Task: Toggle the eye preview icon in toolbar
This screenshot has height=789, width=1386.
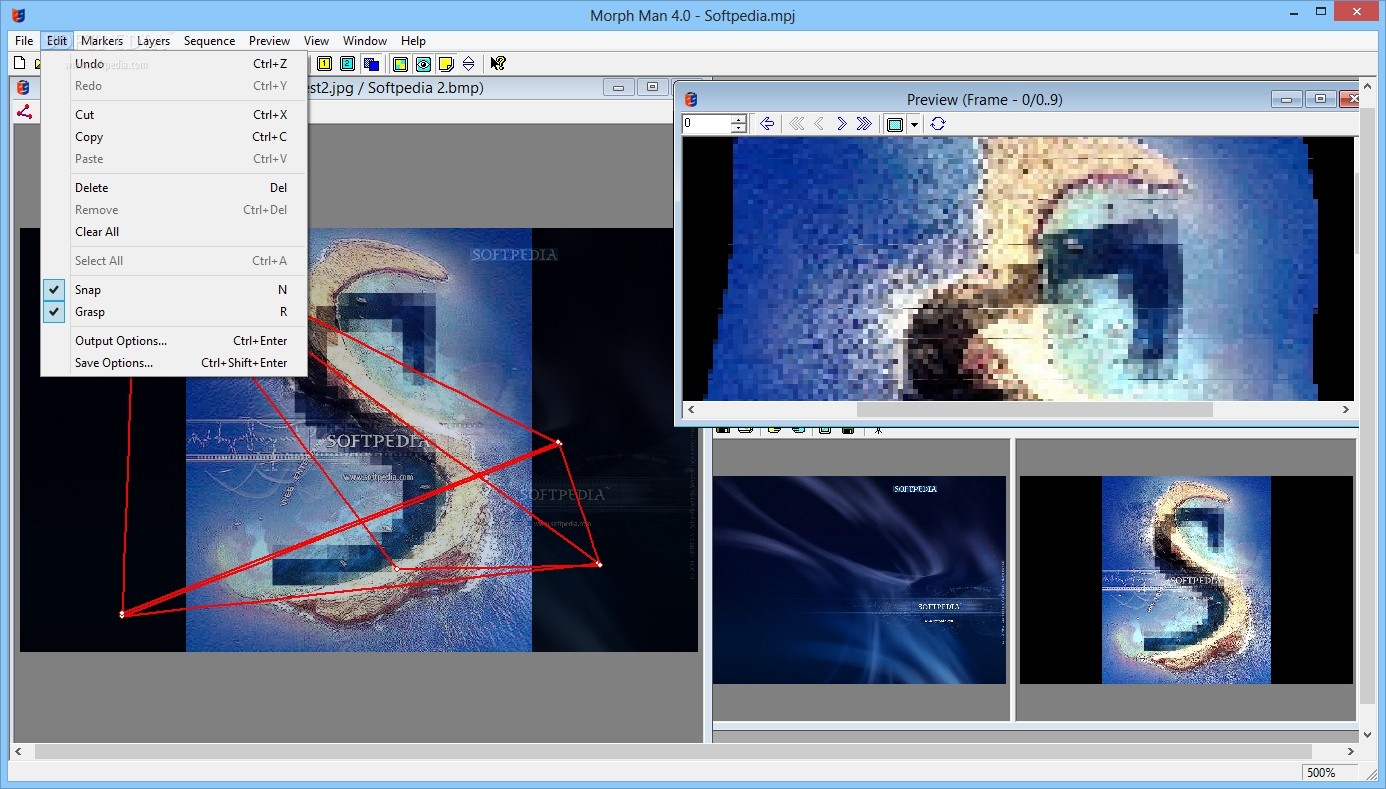Action: 423,64
